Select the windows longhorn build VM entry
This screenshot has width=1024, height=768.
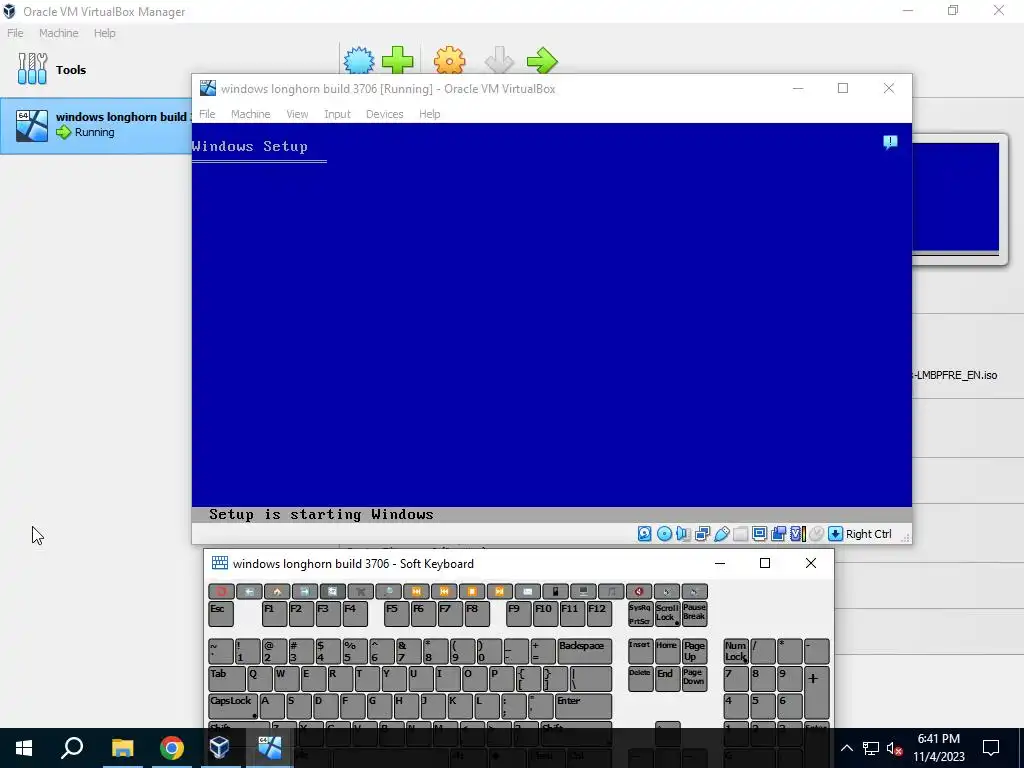point(96,125)
